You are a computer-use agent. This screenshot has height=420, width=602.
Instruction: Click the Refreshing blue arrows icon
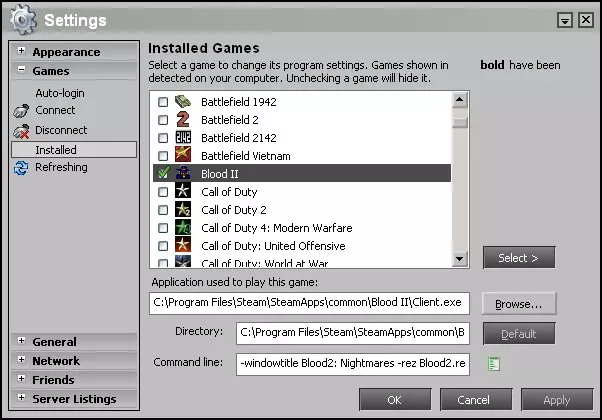coord(21,168)
